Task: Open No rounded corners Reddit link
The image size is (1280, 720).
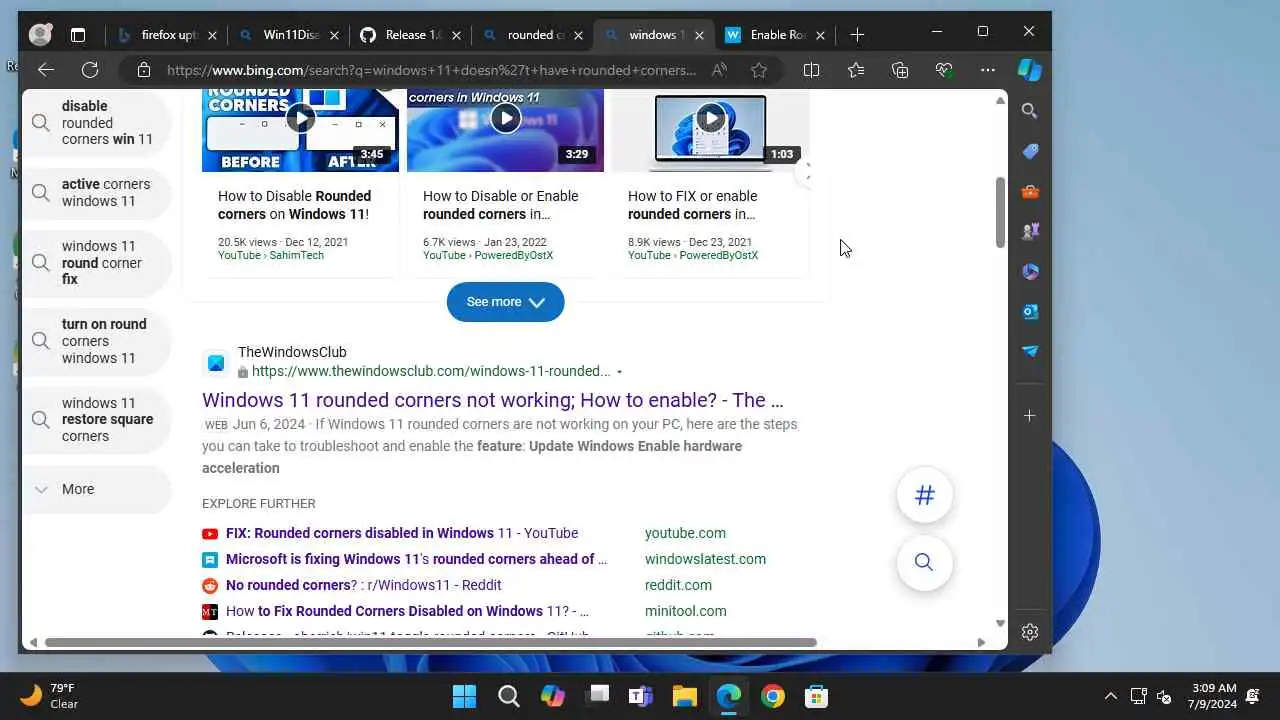Action: point(364,585)
